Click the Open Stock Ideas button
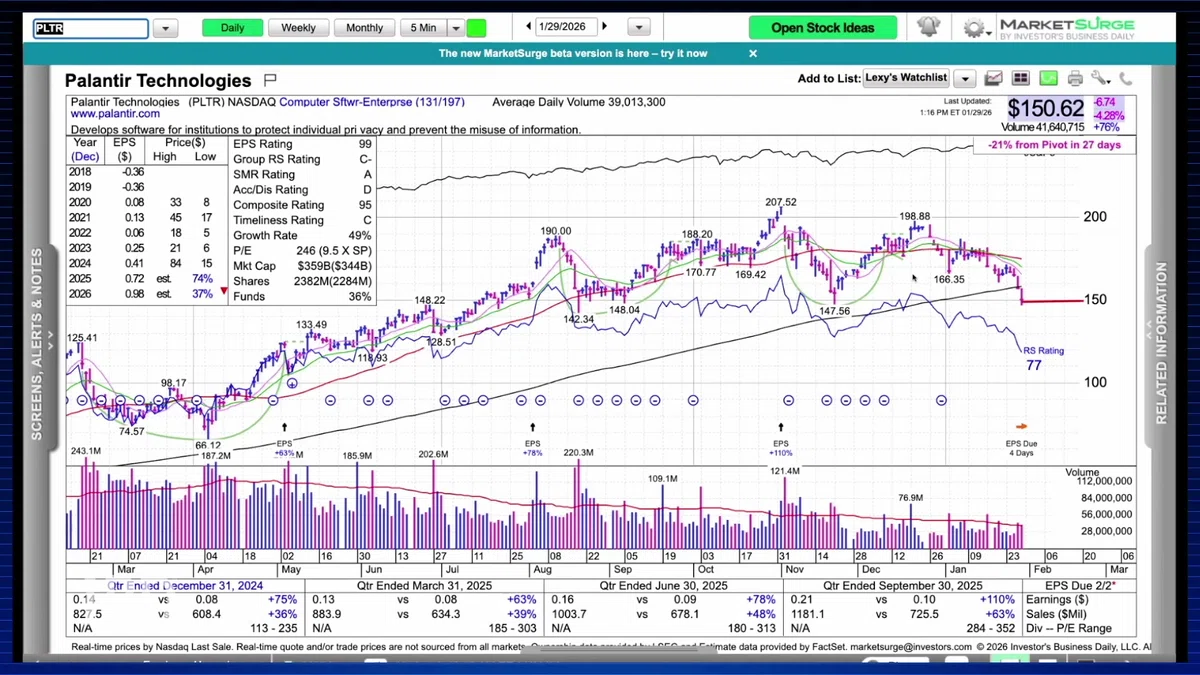 coord(822,28)
